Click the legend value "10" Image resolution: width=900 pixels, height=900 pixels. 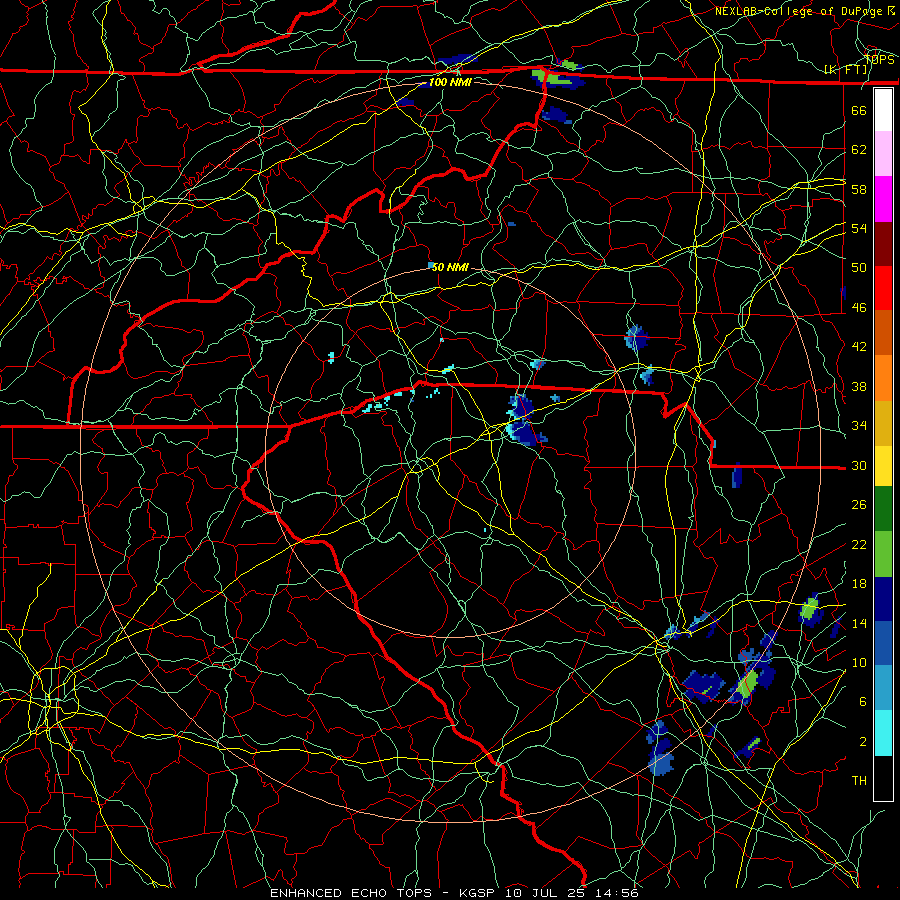[x=859, y=663]
